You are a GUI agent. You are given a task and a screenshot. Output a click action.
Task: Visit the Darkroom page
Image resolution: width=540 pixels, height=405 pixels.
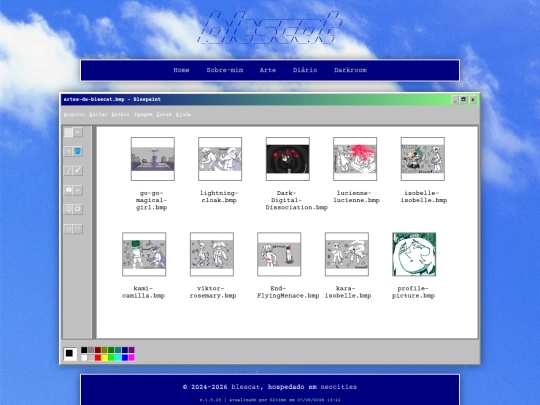(350, 70)
